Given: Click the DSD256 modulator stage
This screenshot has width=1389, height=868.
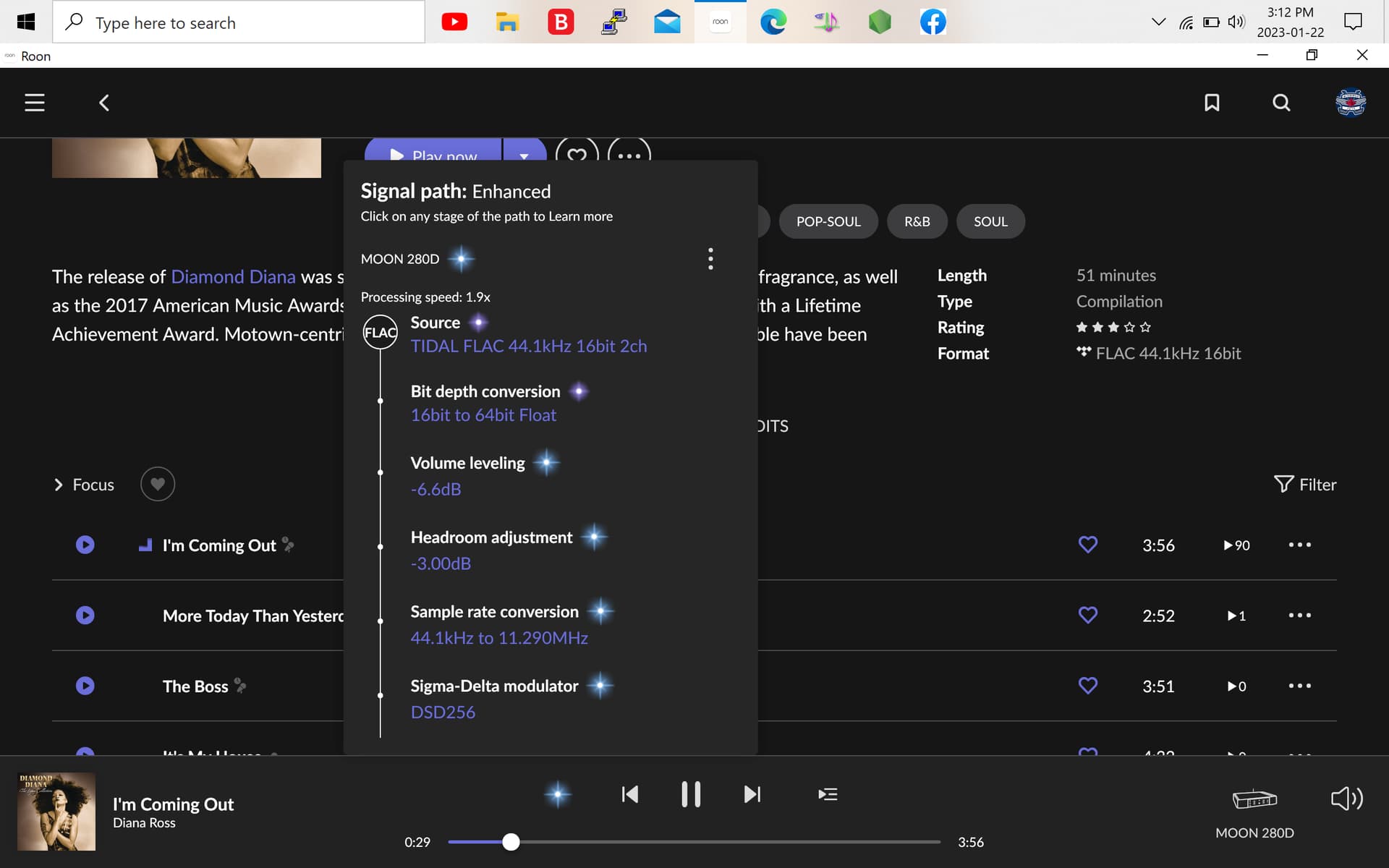Looking at the screenshot, I should pyautogui.click(x=443, y=712).
